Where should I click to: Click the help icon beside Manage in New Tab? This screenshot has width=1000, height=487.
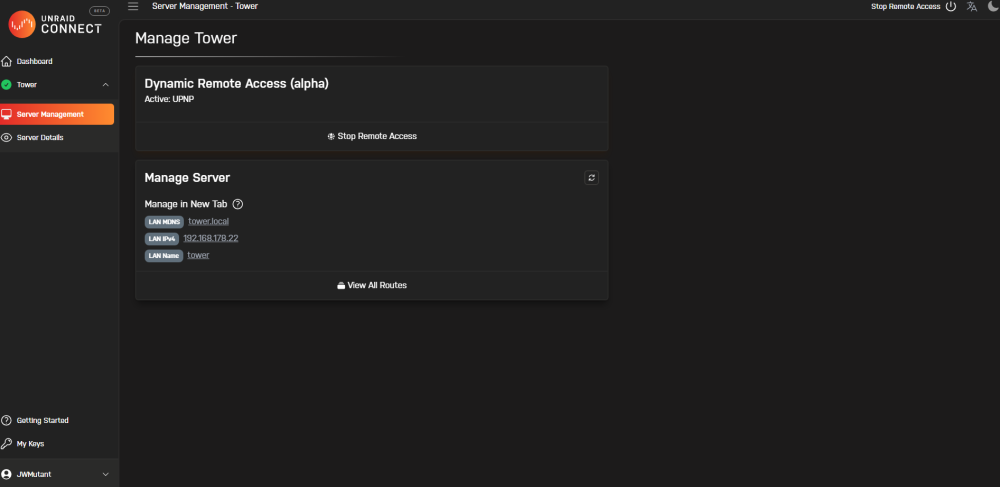click(x=238, y=205)
